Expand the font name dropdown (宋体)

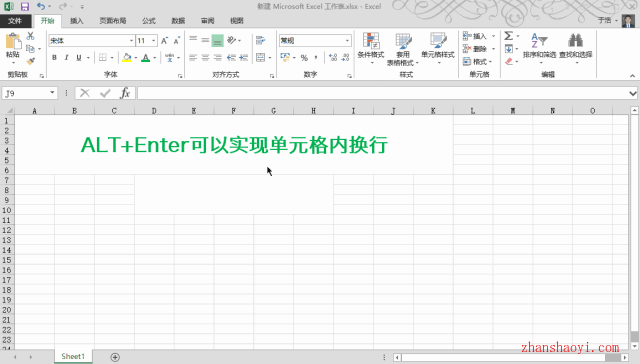click(x=131, y=40)
